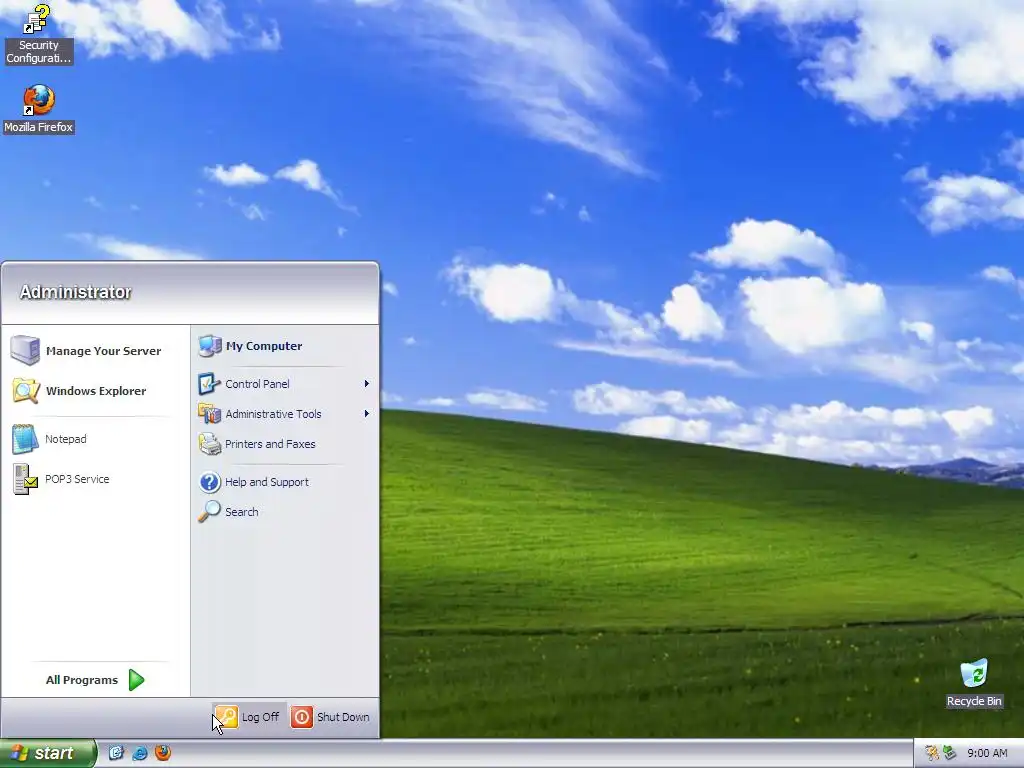1024x768 pixels.
Task: Click the Start button
Action: 47,753
